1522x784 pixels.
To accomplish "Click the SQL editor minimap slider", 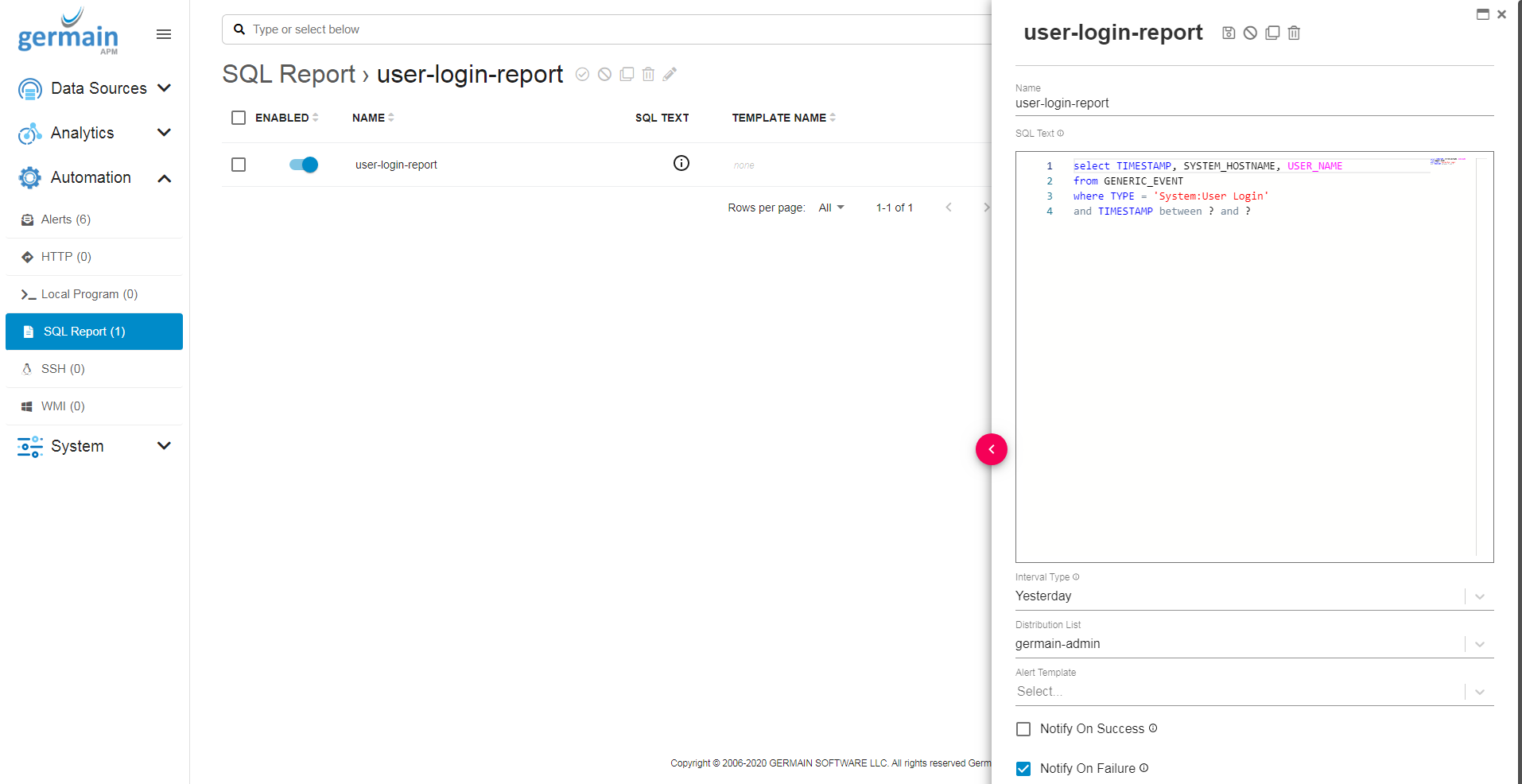I will (x=1447, y=162).
